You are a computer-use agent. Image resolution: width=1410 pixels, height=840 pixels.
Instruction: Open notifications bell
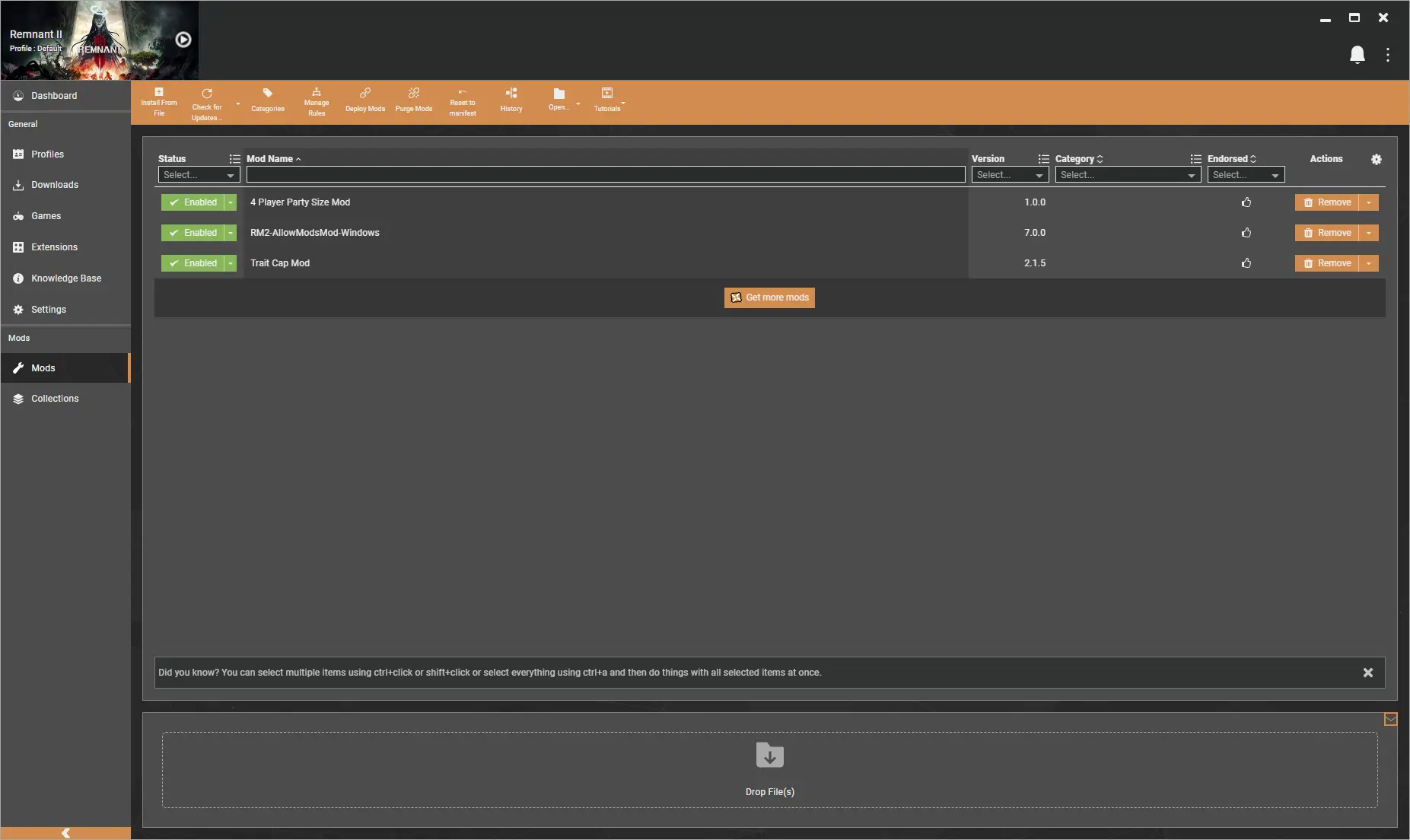click(x=1357, y=55)
